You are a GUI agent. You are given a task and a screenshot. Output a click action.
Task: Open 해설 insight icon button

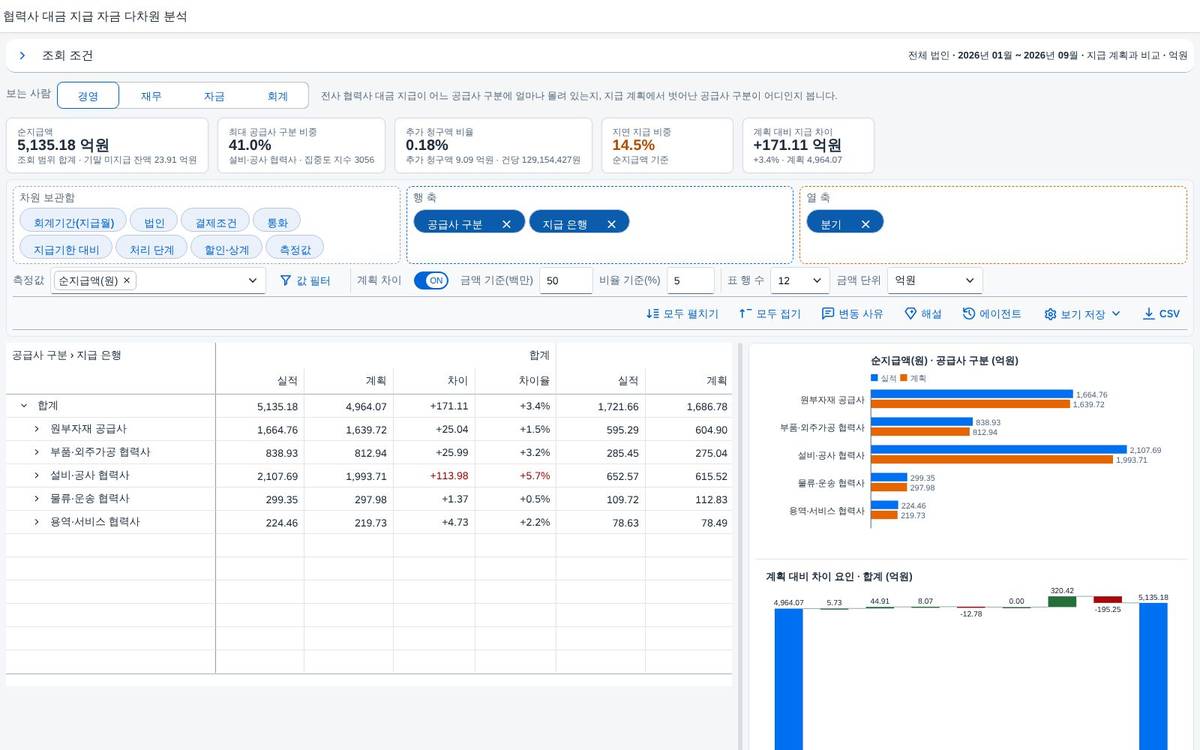click(923, 314)
